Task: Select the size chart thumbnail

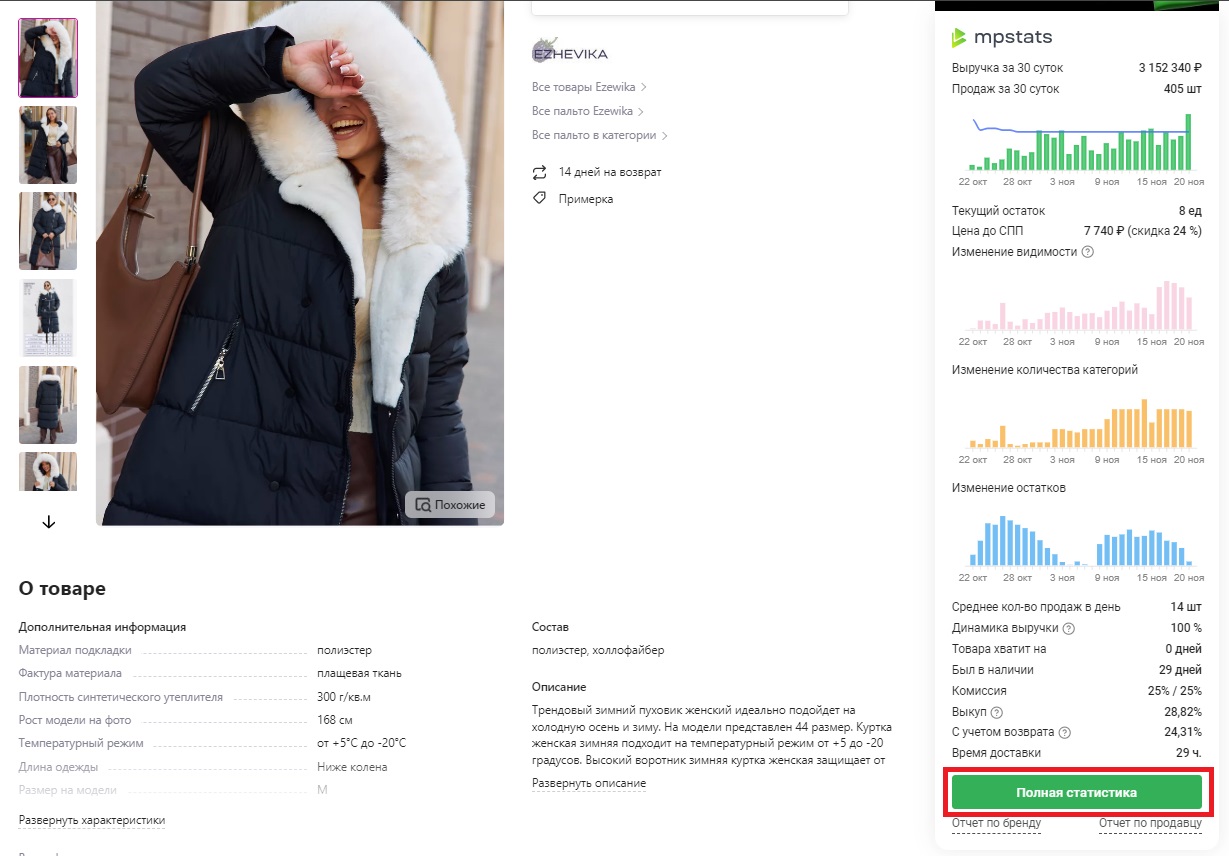Action: (x=48, y=318)
